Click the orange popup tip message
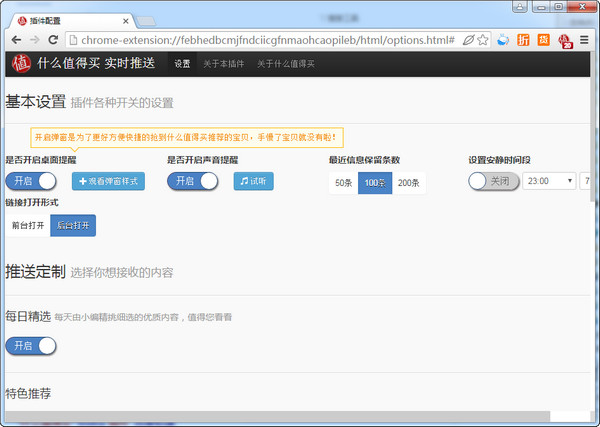Viewport: 600px width, 427px height. point(187,137)
